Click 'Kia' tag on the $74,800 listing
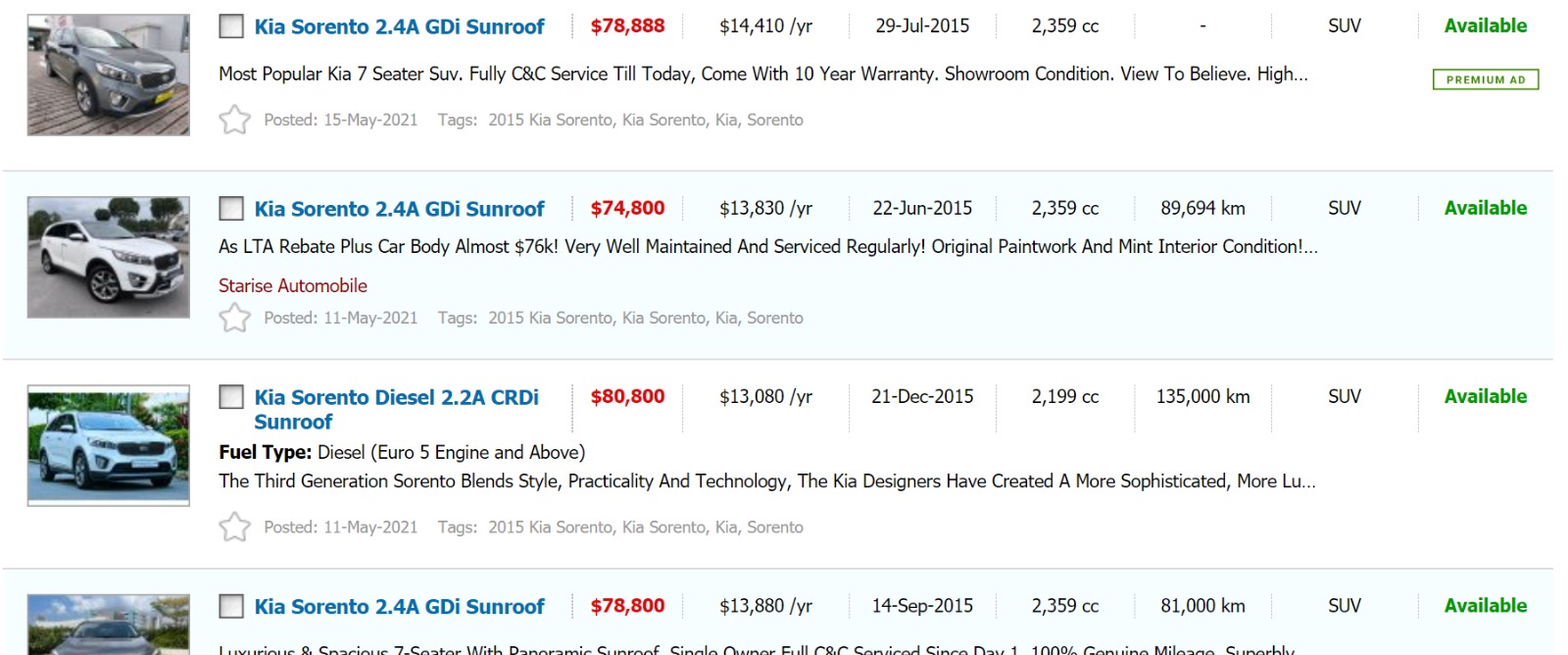Image resolution: width=1568 pixels, height=655 pixels. click(x=725, y=318)
